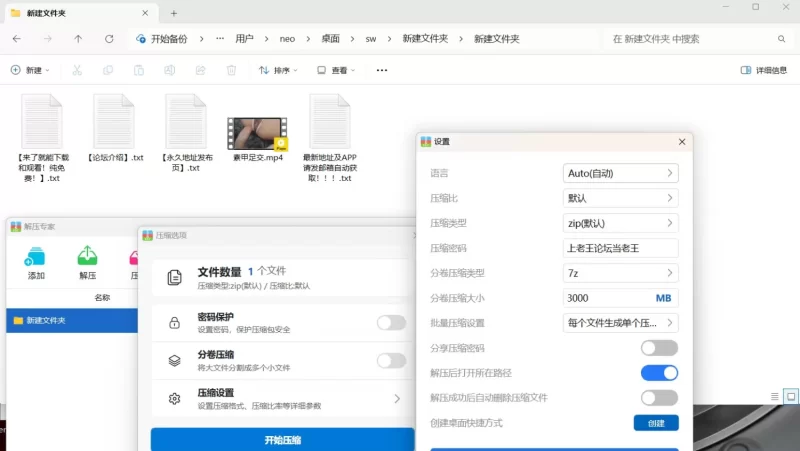Click the 在 新建文件夹 中搜索 box
800x451 pixels.
tap(700, 39)
